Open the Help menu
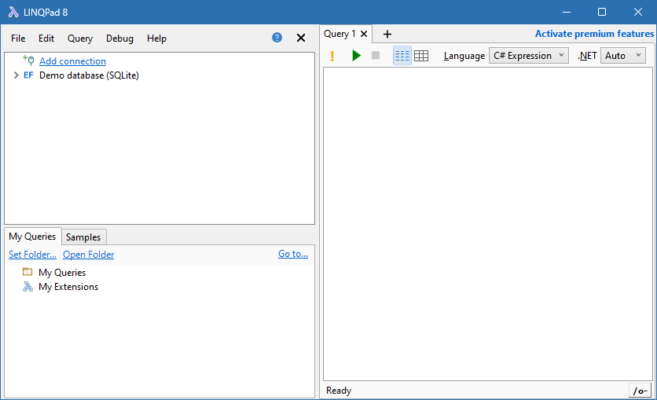 coord(156,39)
